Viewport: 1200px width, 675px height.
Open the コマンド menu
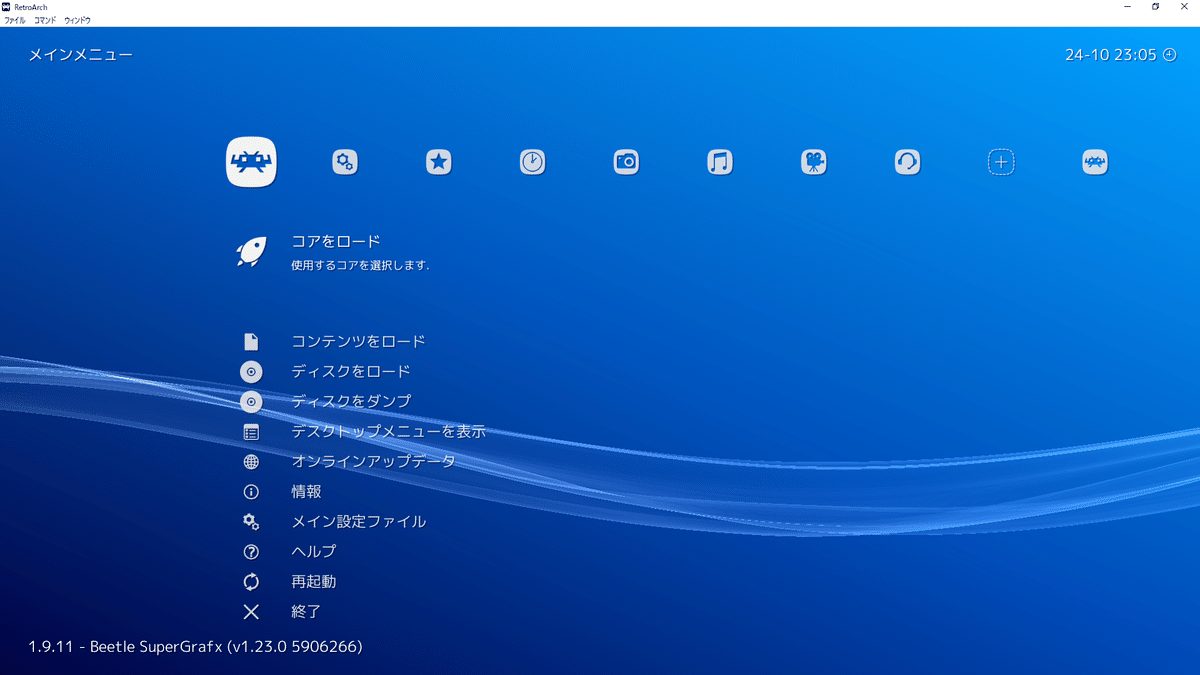pyautogui.click(x=45, y=20)
